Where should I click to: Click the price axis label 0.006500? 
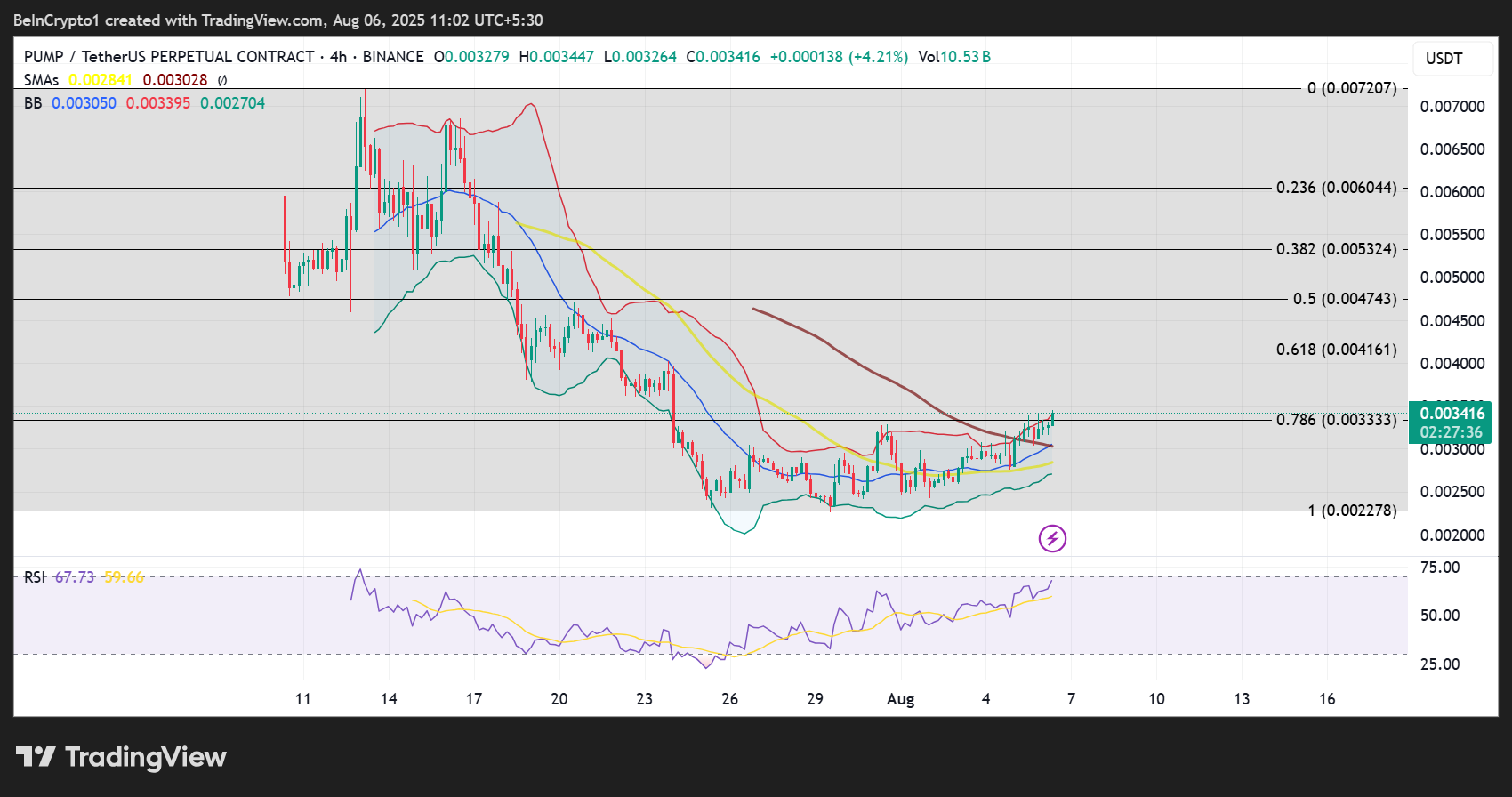pyautogui.click(x=1452, y=149)
